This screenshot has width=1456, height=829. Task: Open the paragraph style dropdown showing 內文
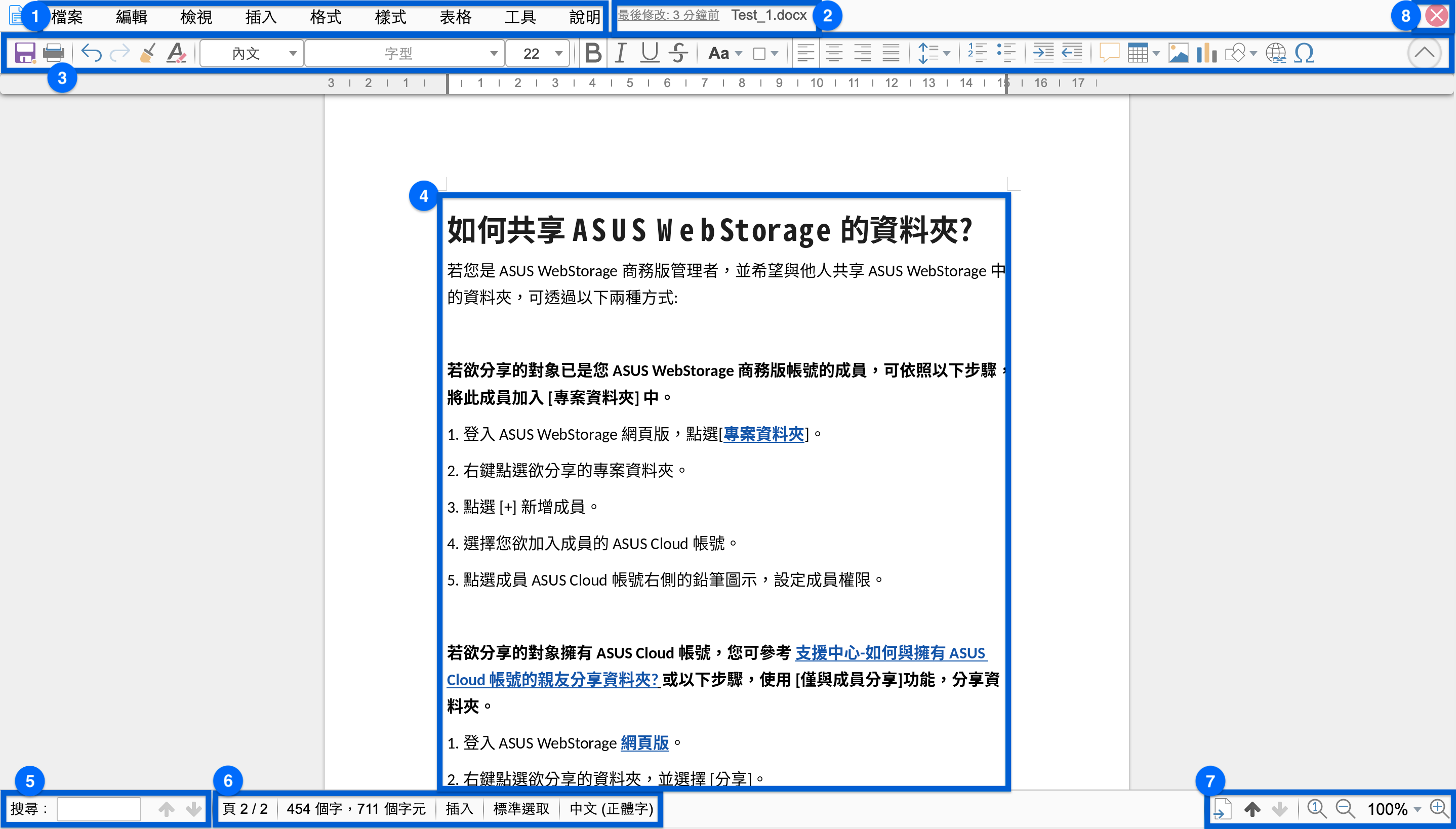coord(252,54)
